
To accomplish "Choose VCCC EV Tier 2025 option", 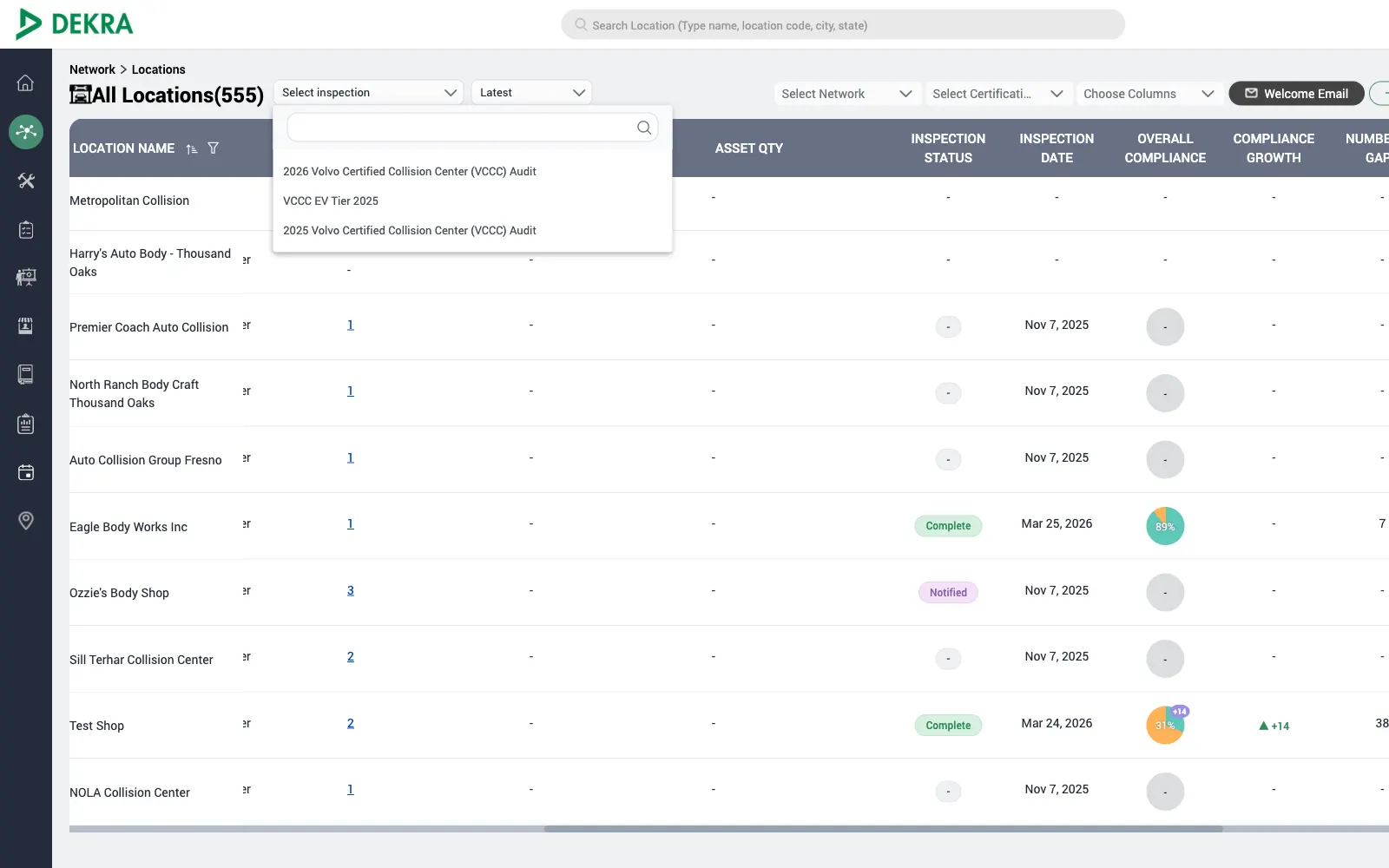I will tap(331, 201).
